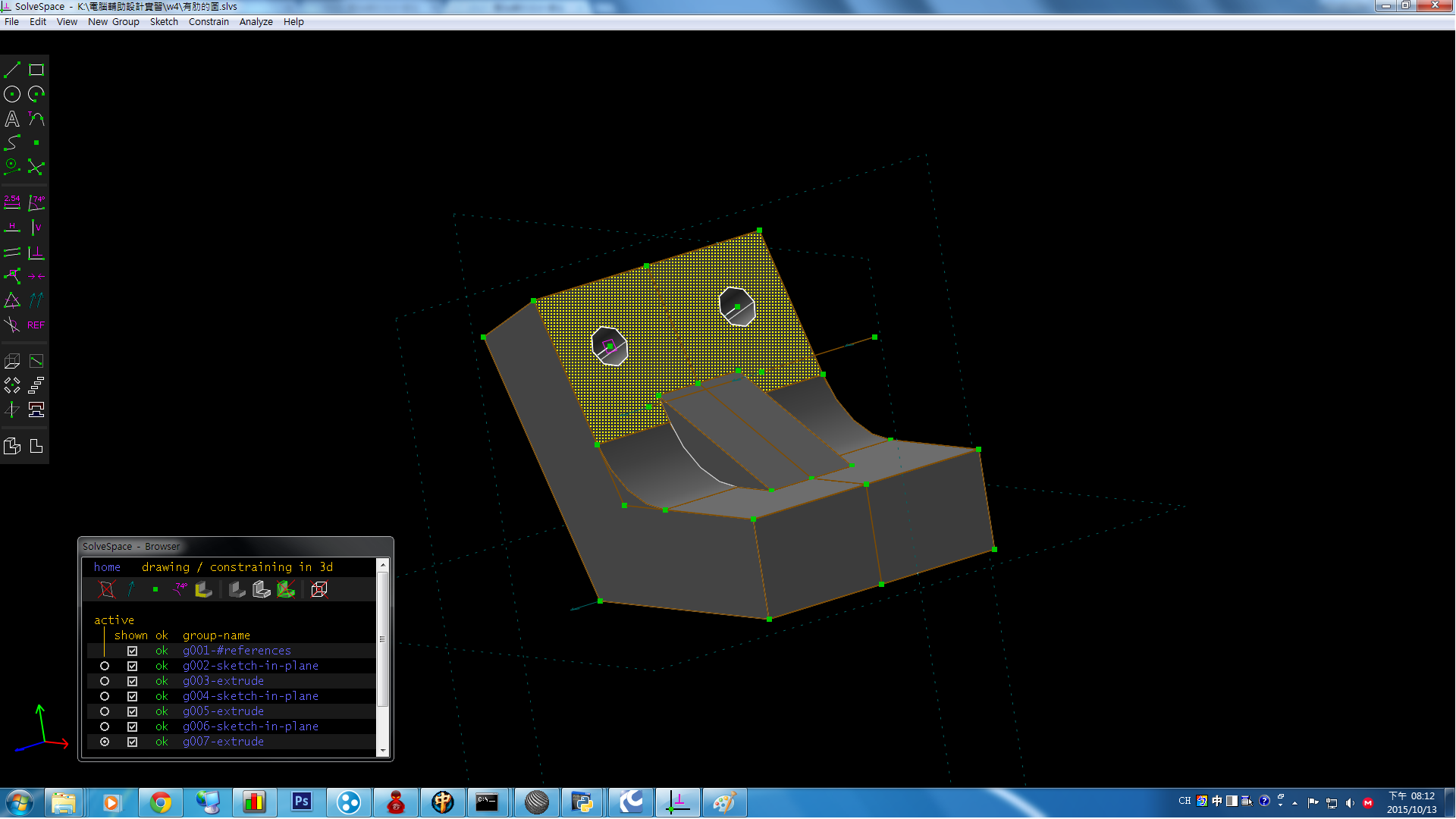Image resolution: width=1456 pixels, height=819 pixels.
Task: Create new extrude group from toolbar
Action: pyautogui.click(x=12, y=361)
